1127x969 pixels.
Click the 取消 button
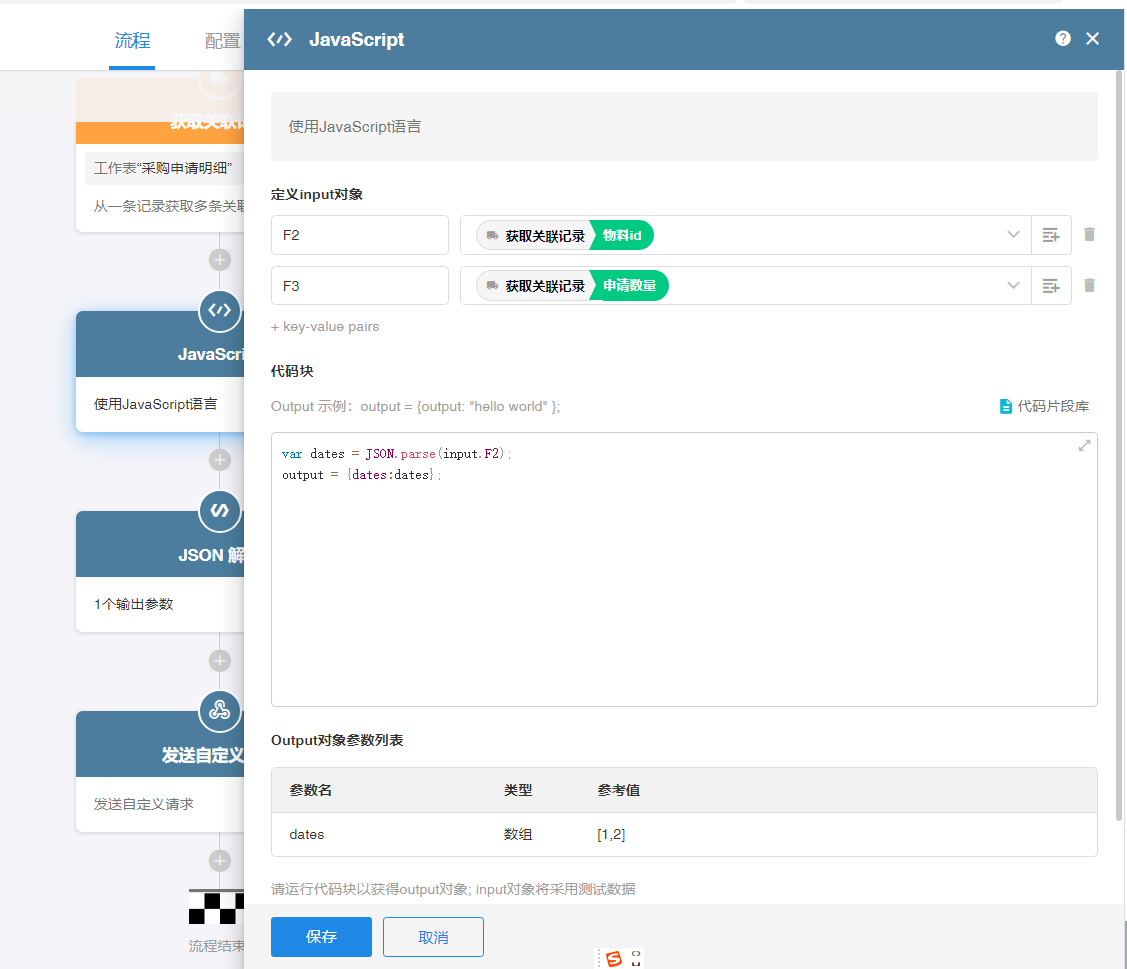click(433, 937)
